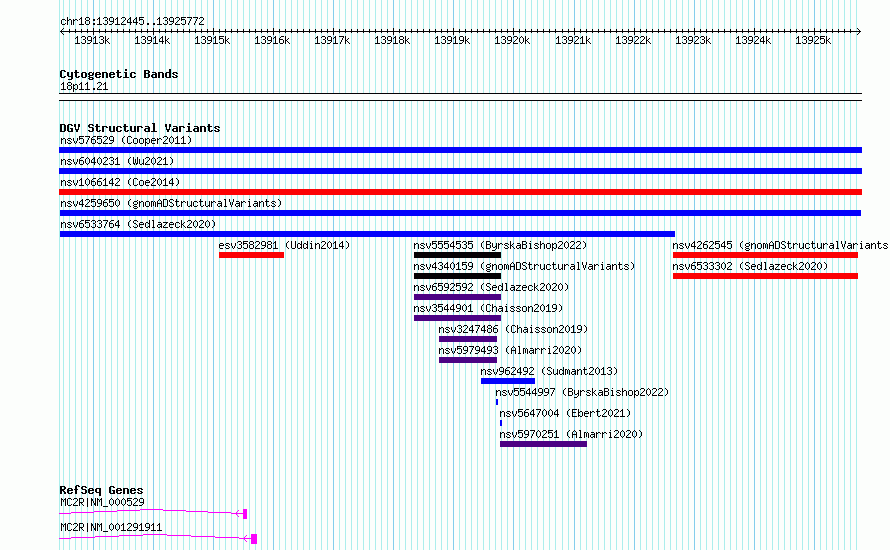The height and width of the screenshot is (550, 890).
Task: Click the 13913k ruler position
Action: (x=92, y=40)
